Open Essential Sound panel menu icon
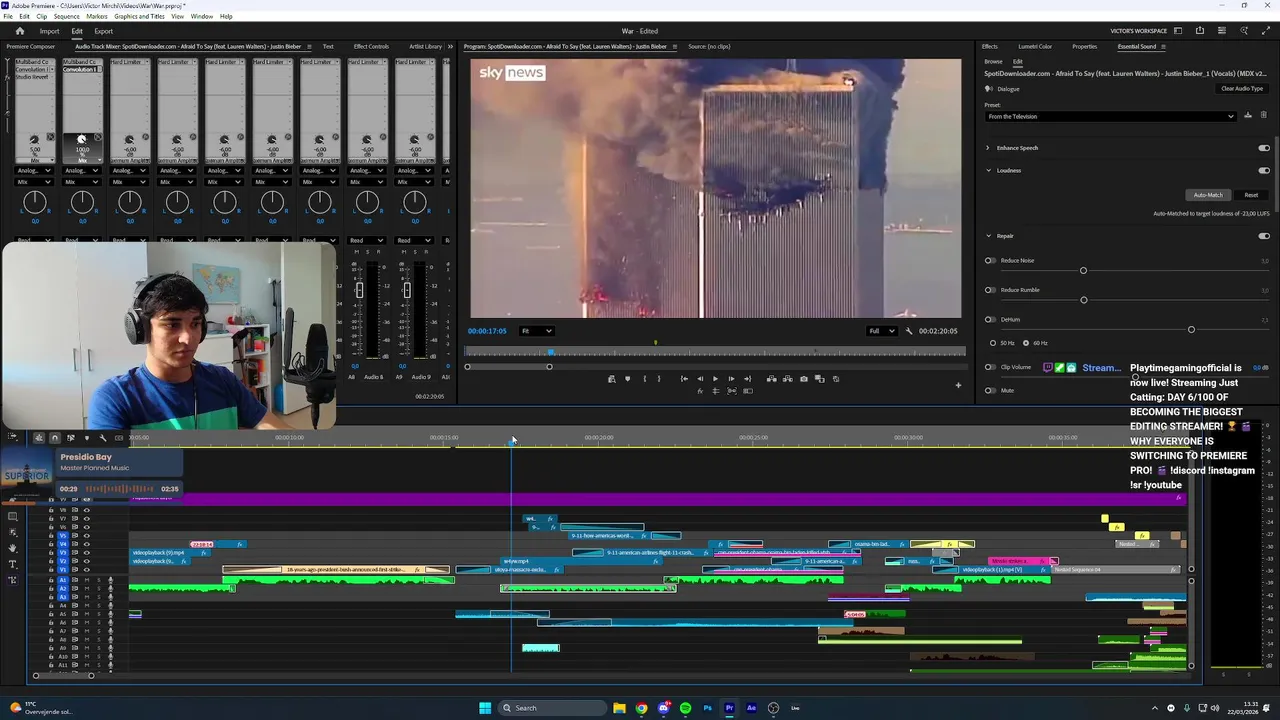 click(x=1164, y=47)
